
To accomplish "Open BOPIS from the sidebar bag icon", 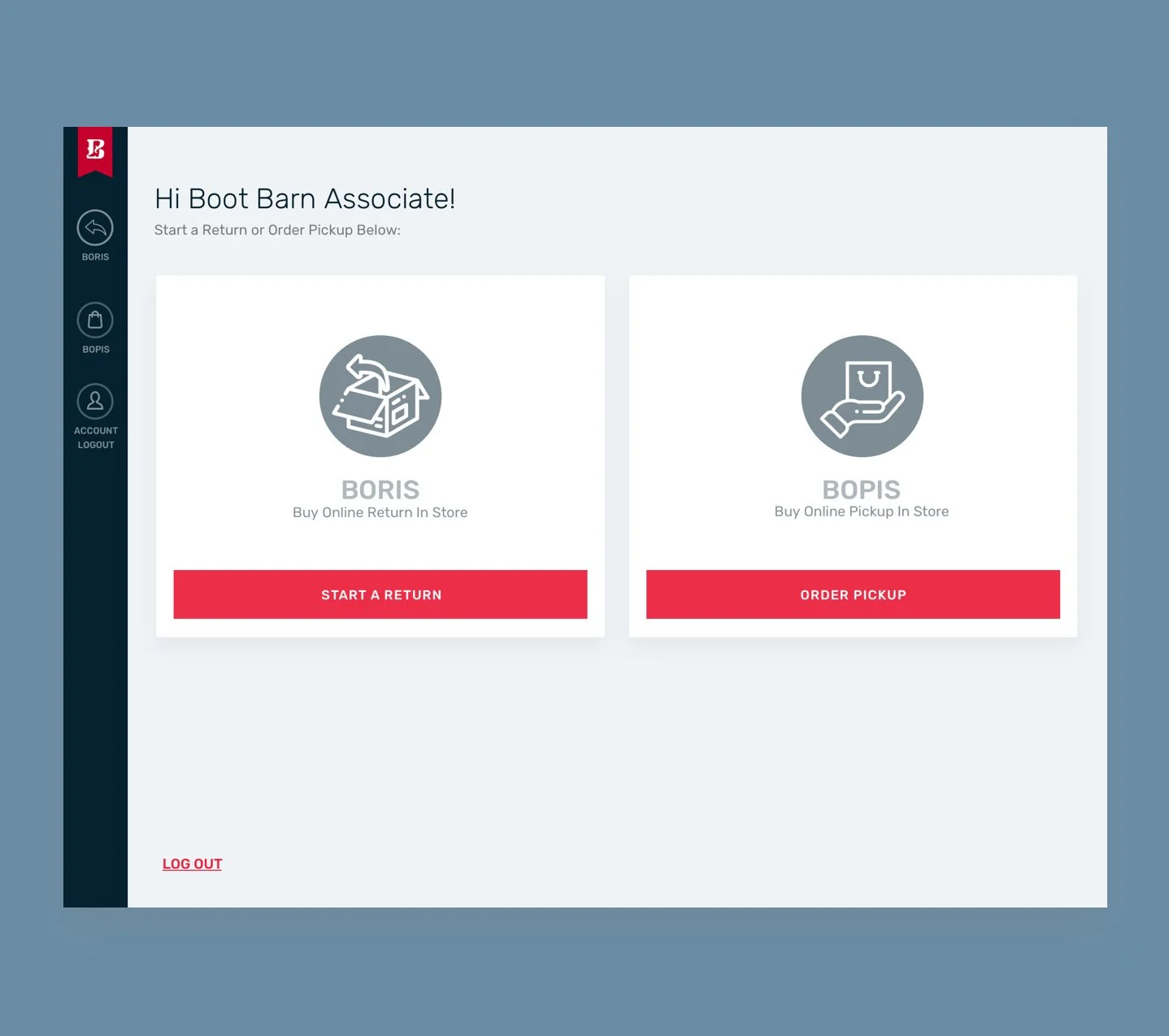I will tap(95, 320).
